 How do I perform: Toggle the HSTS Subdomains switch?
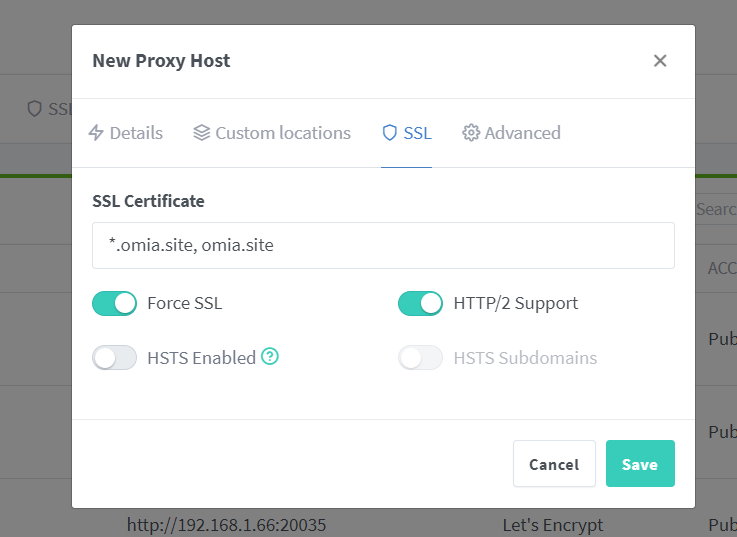[420, 358]
